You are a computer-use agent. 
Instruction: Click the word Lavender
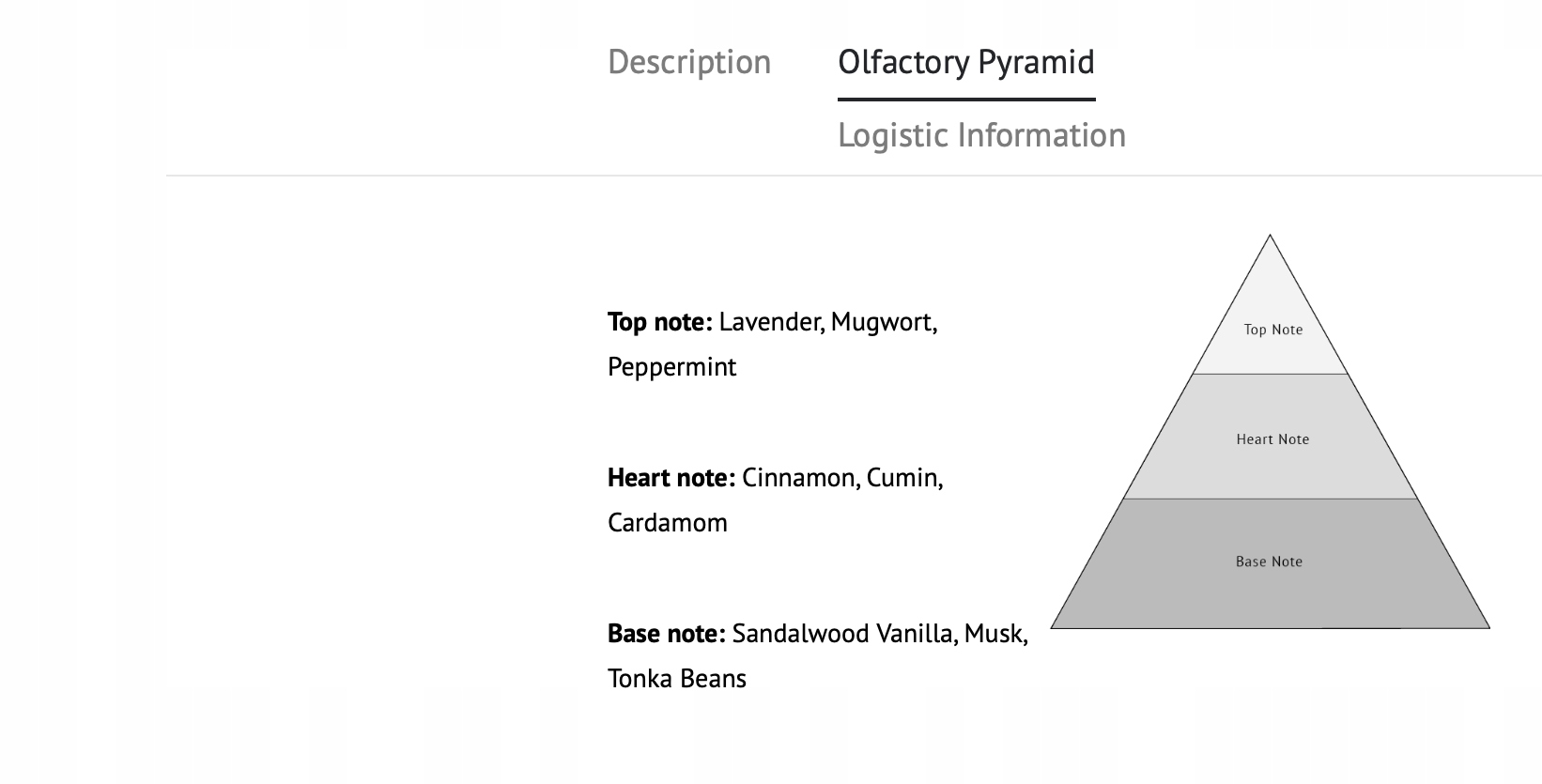pos(771,322)
